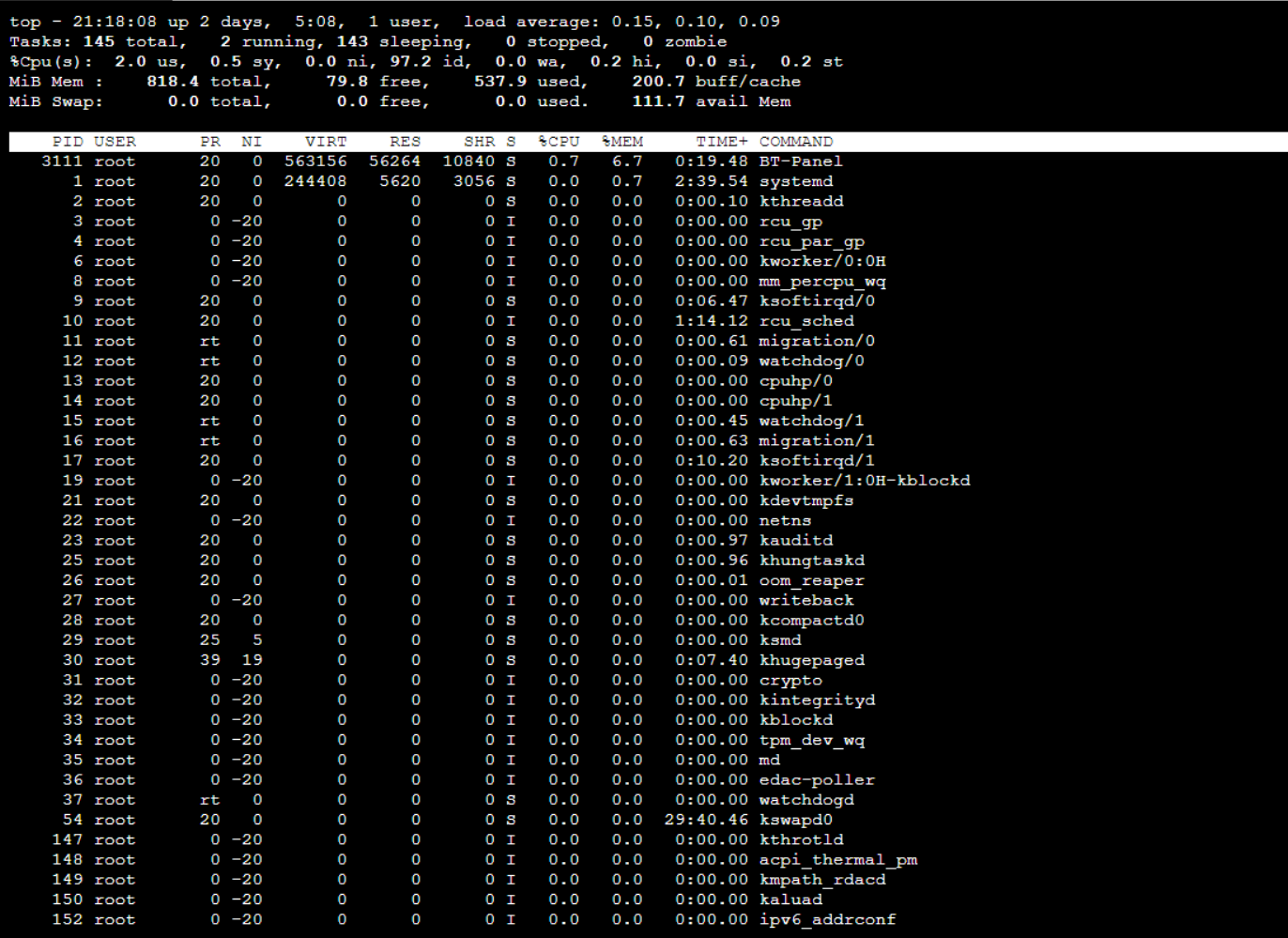Viewport: 1288px width, 938px height.
Task: Click kblockd command in the PID 33 row
Action: coord(796,720)
